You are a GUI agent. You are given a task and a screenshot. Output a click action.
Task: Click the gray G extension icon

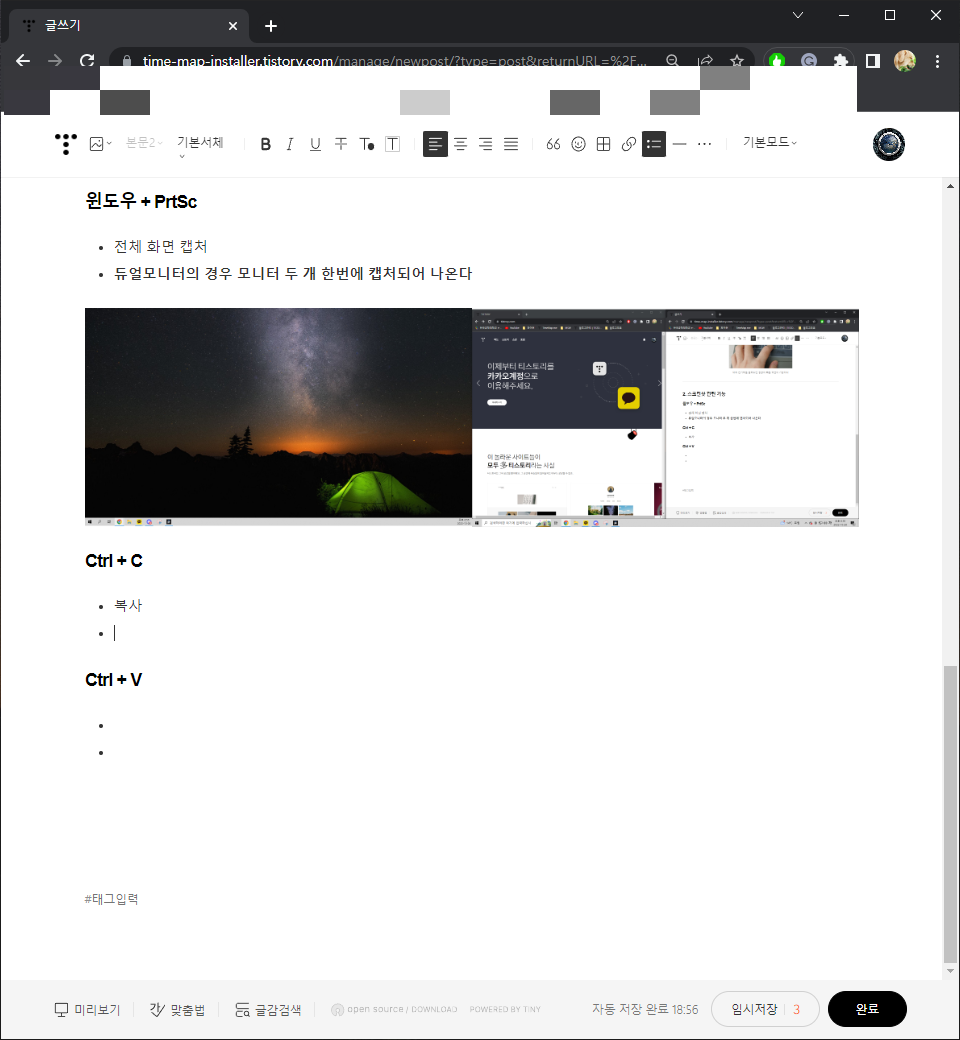tap(809, 61)
